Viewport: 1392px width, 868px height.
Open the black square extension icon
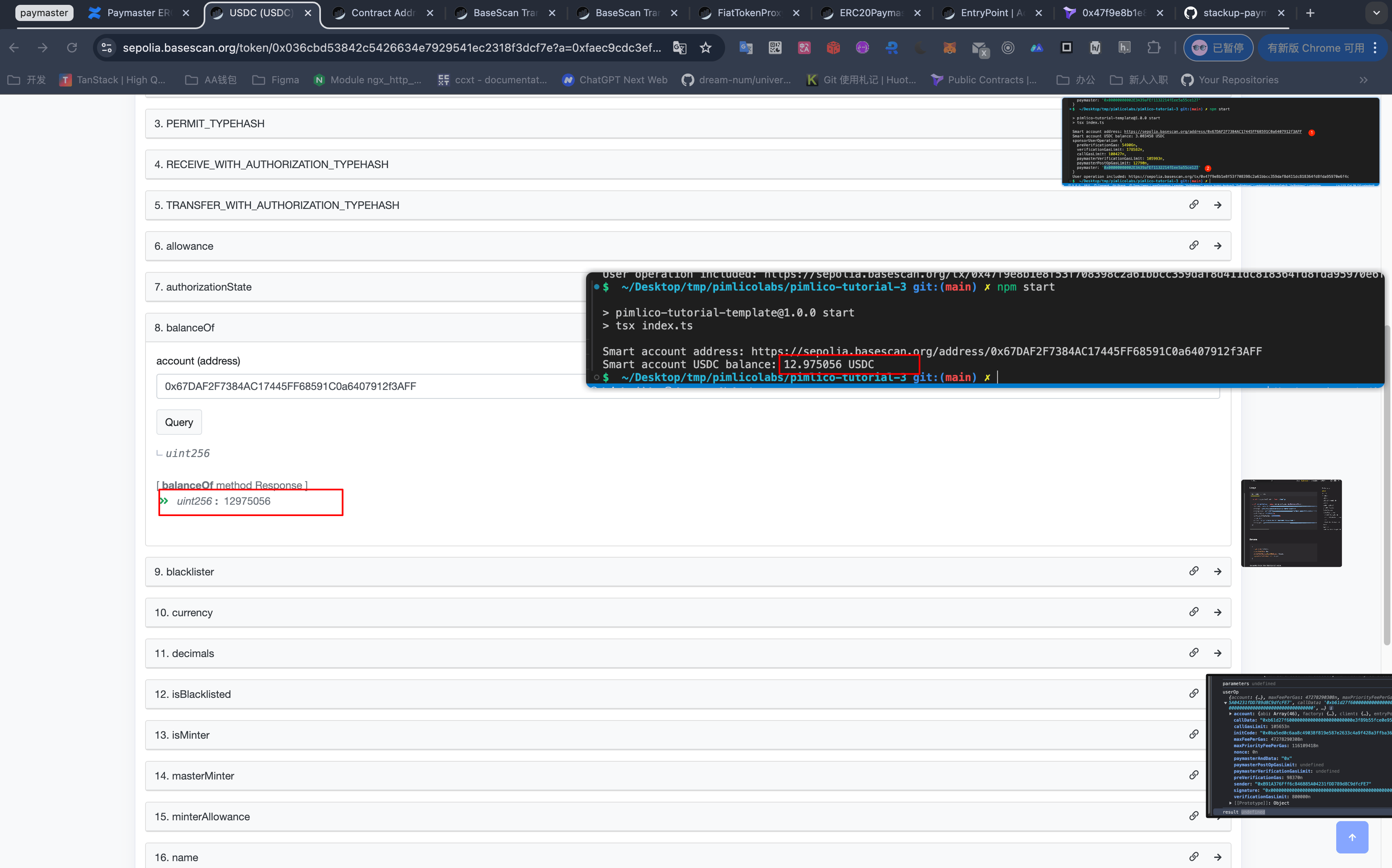click(1067, 48)
